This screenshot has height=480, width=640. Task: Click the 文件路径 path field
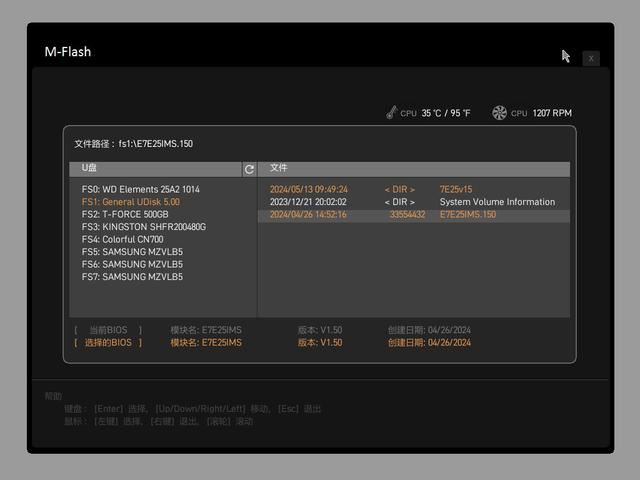(134, 144)
